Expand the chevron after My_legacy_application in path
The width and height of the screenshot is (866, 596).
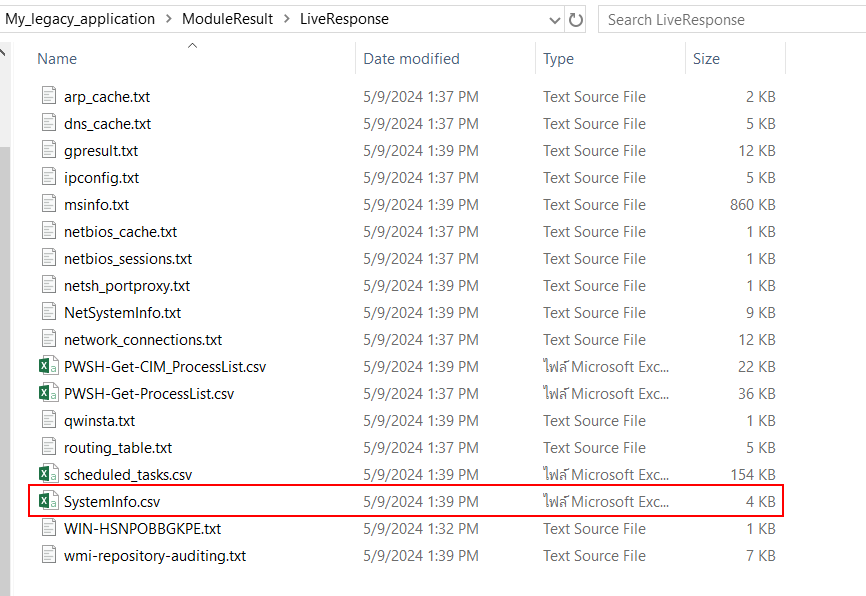[x=168, y=19]
